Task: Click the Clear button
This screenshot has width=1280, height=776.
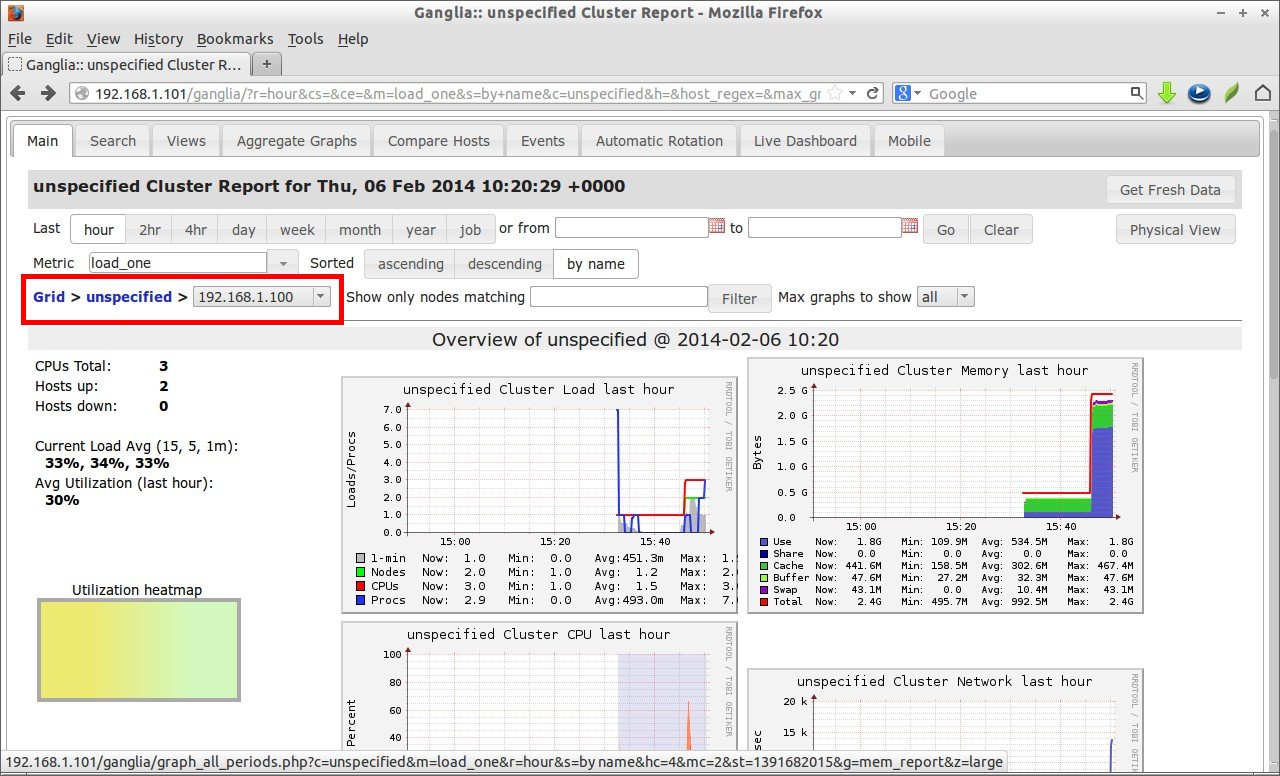Action: pyautogui.click(x=1001, y=229)
